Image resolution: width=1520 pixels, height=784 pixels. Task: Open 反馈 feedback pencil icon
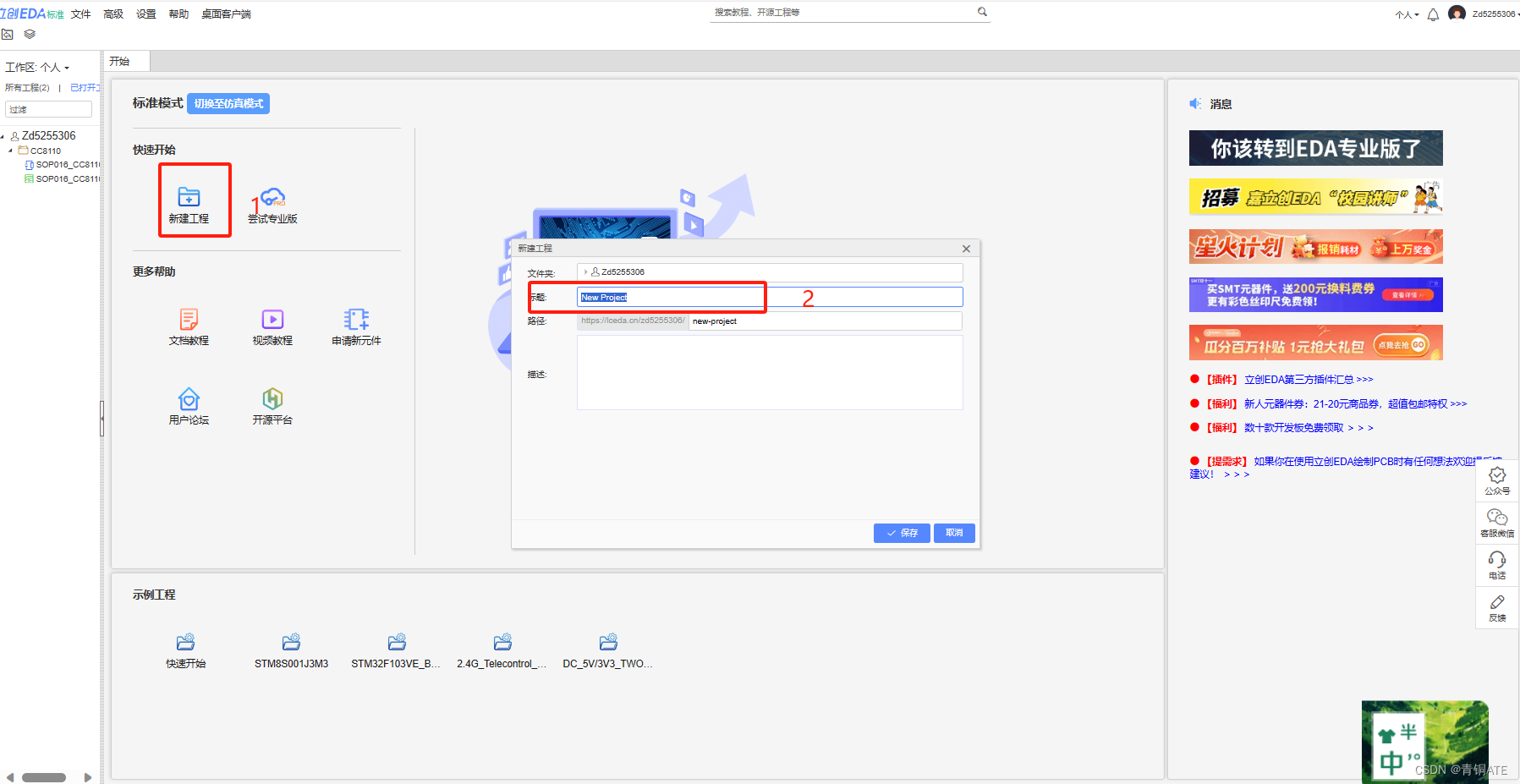pyautogui.click(x=1497, y=607)
